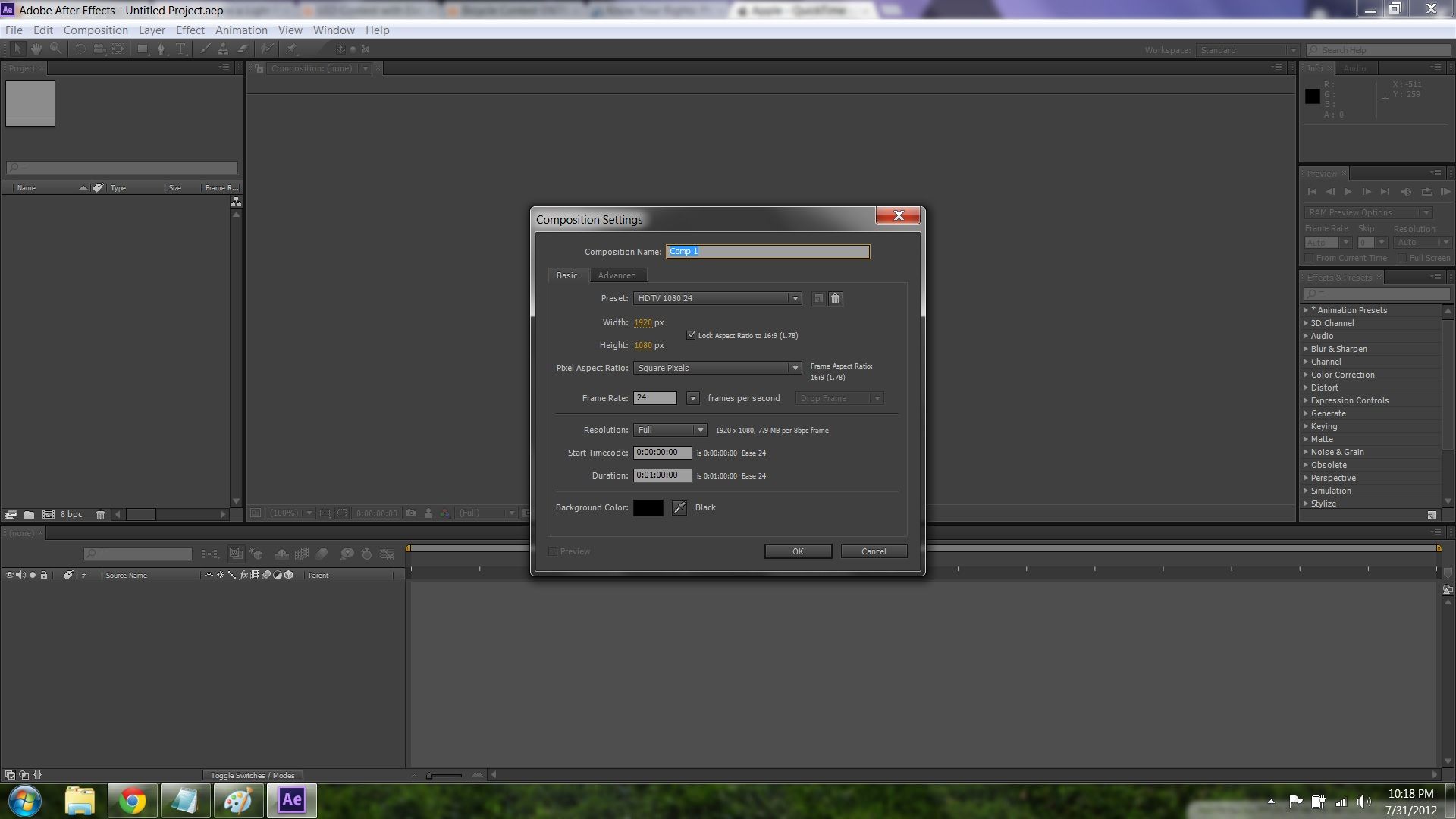Toggle the Full Screen preview checkbox

tap(1402, 258)
